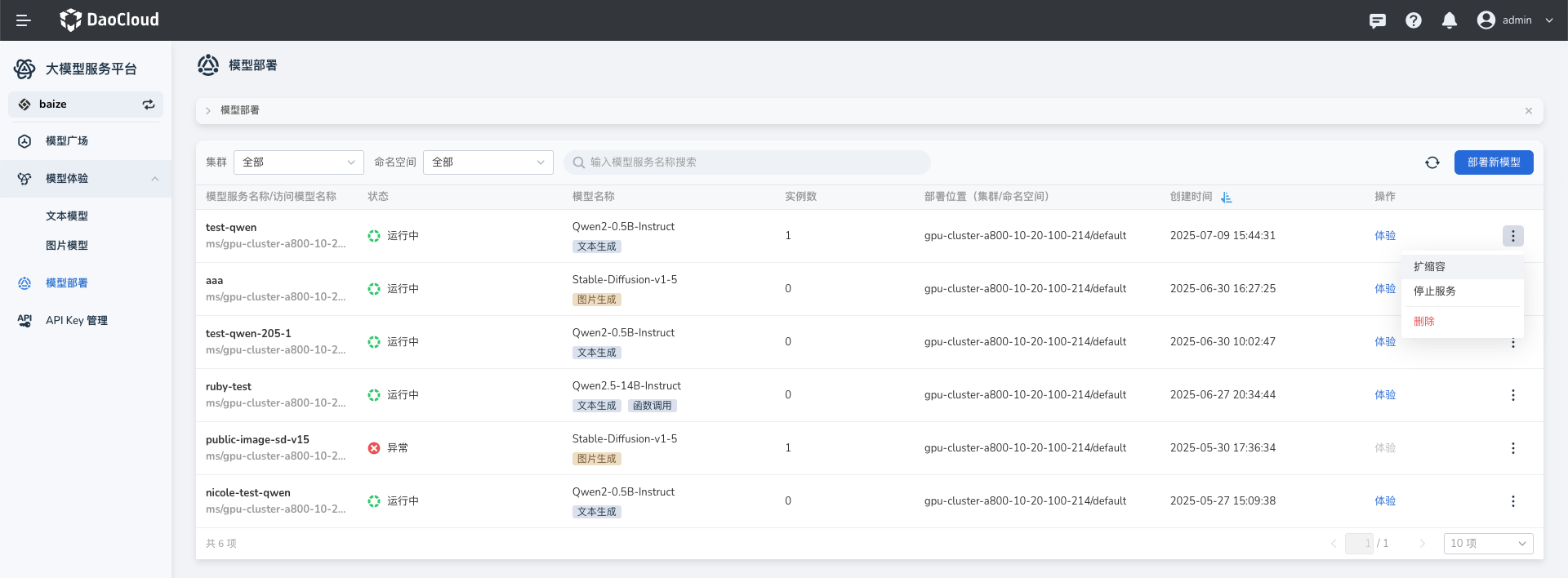Screen dimensions: 1568x578
Task: Open the cluster filter dropdown
Action: [x=298, y=162]
